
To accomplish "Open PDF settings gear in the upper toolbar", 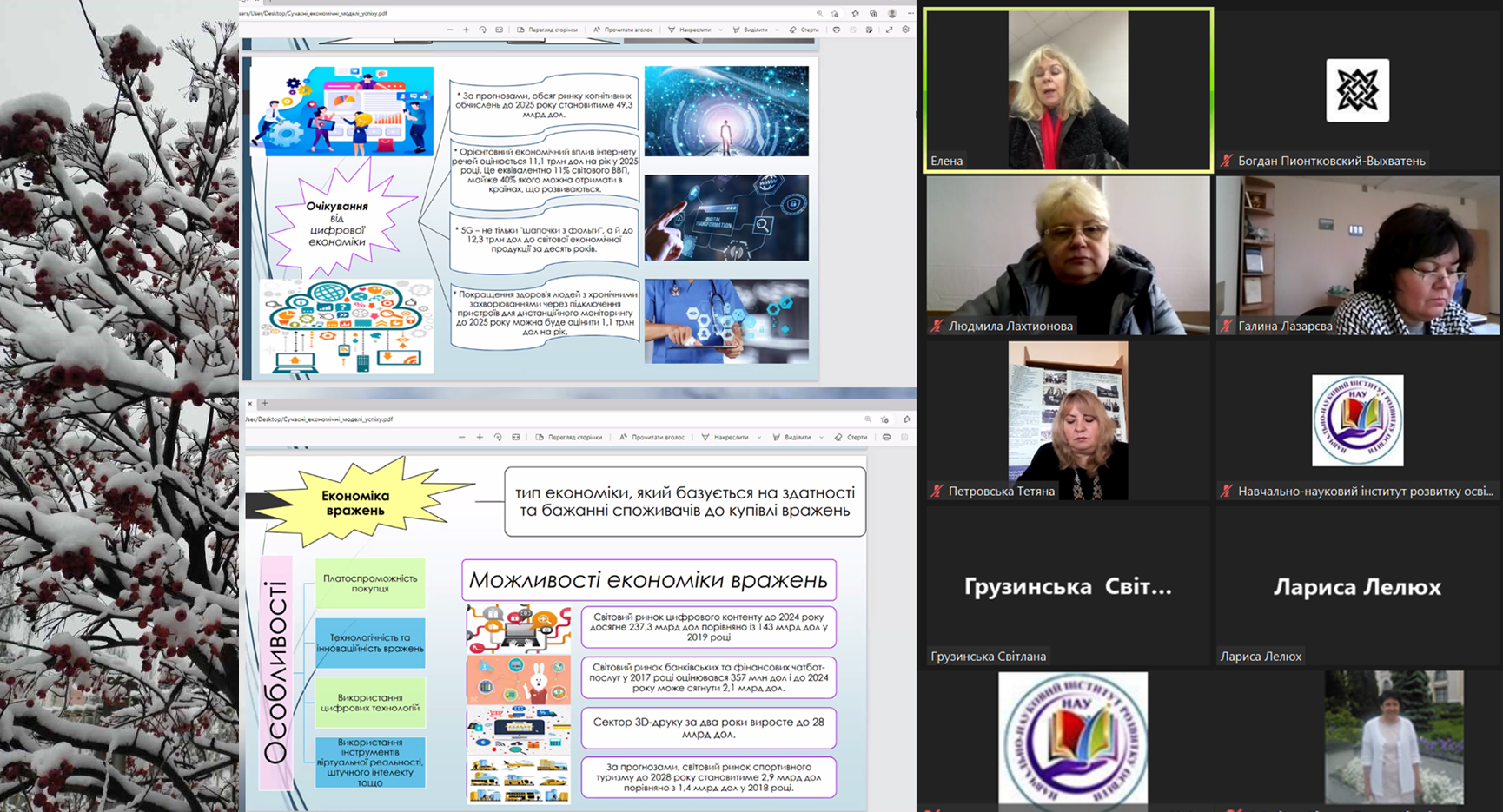I will coord(905,30).
